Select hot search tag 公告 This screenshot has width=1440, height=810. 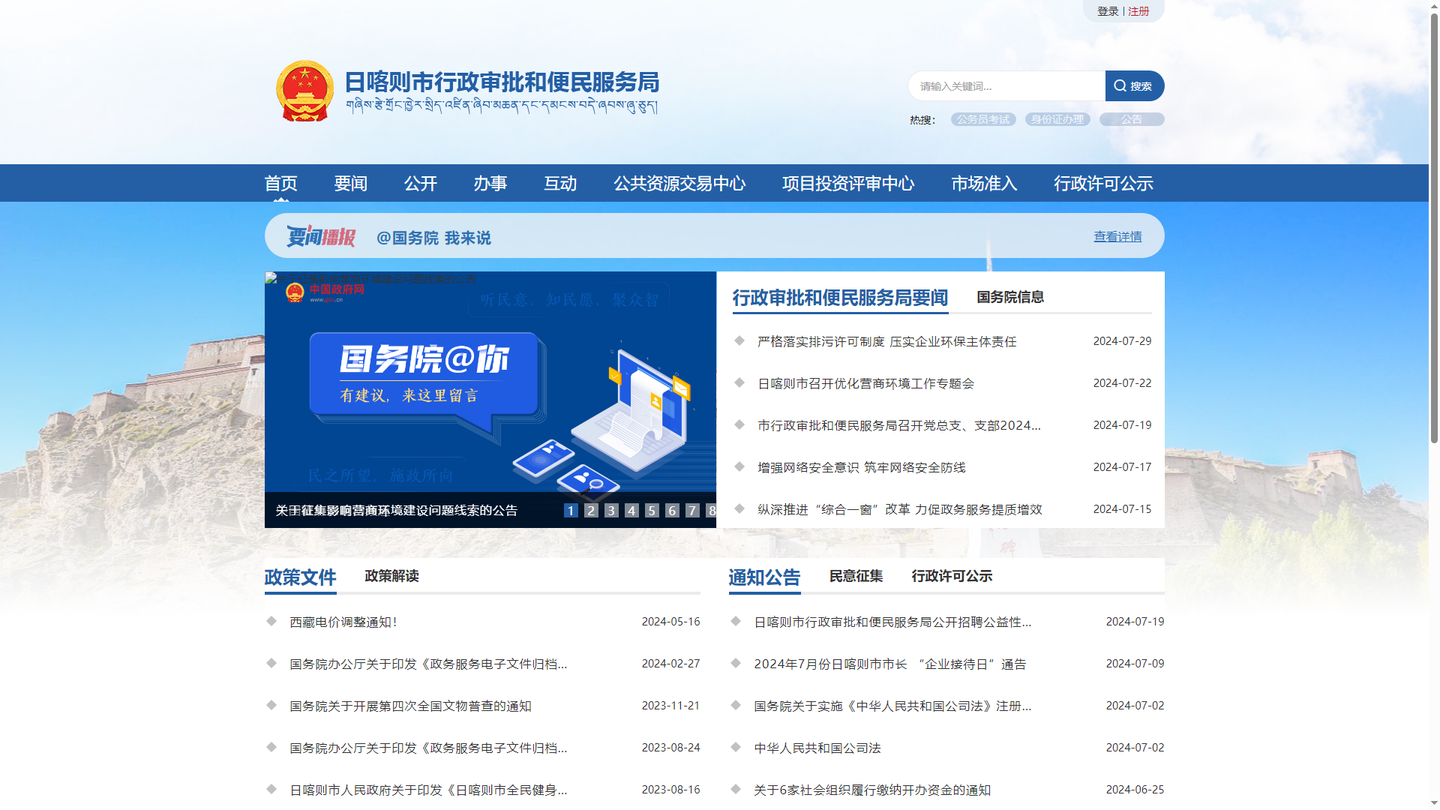point(1131,119)
